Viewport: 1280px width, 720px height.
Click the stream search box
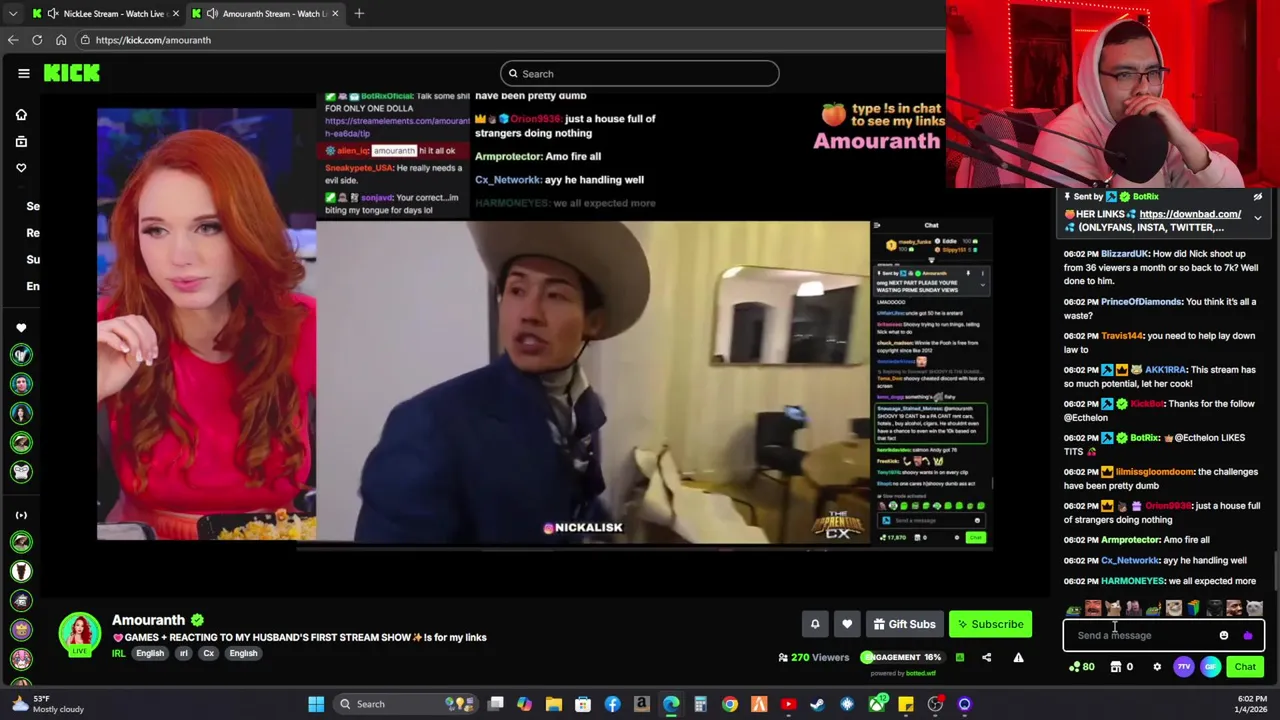(x=639, y=73)
